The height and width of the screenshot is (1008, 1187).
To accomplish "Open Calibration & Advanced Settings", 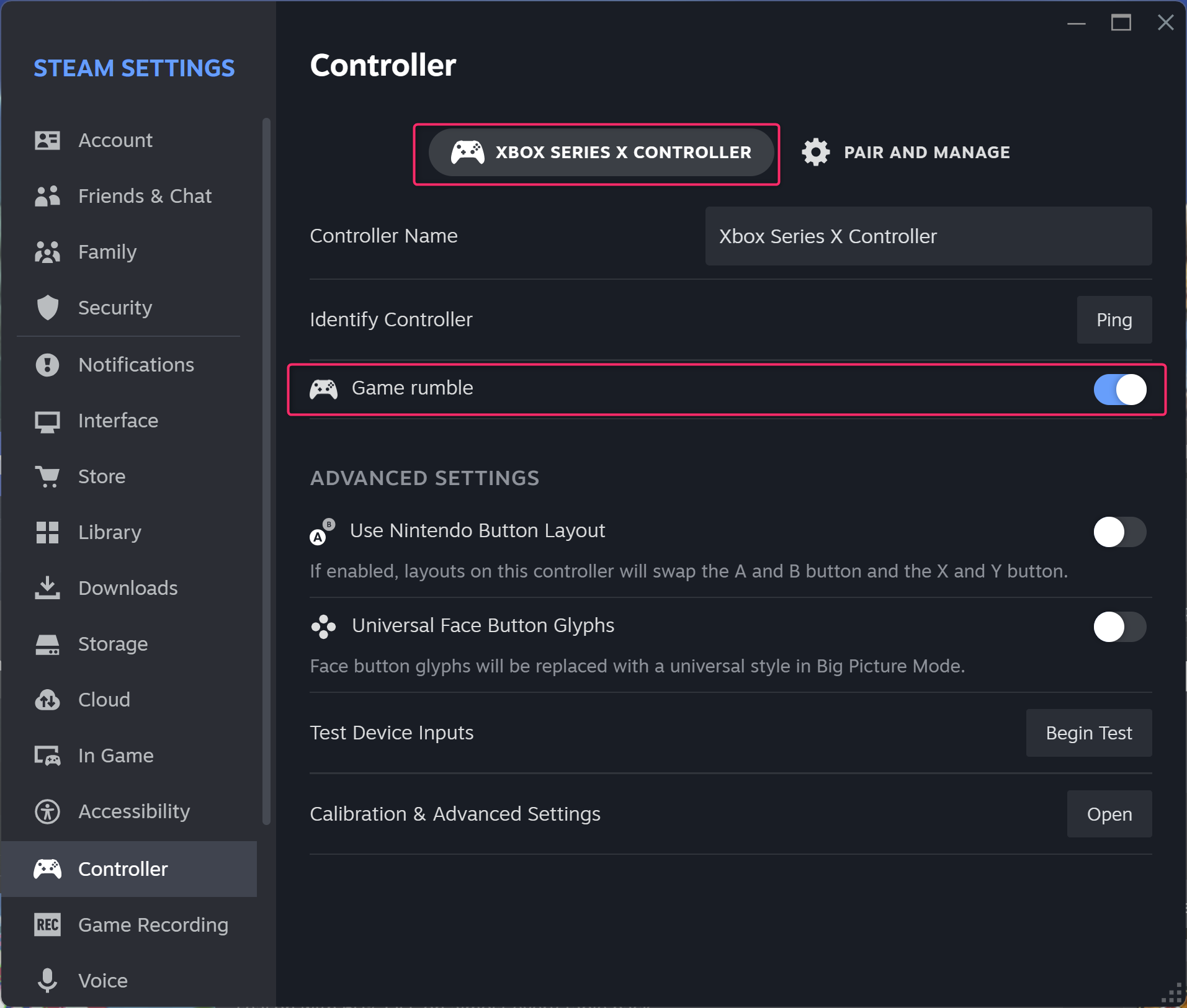I will pyautogui.click(x=1109, y=814).
